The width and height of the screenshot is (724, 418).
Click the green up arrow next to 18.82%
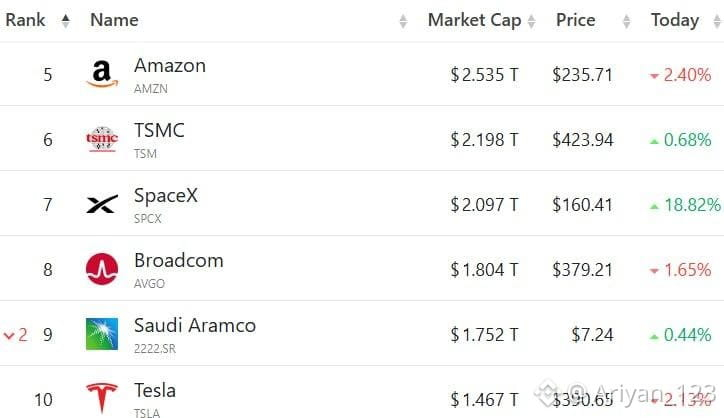click(x=654, y=206)
